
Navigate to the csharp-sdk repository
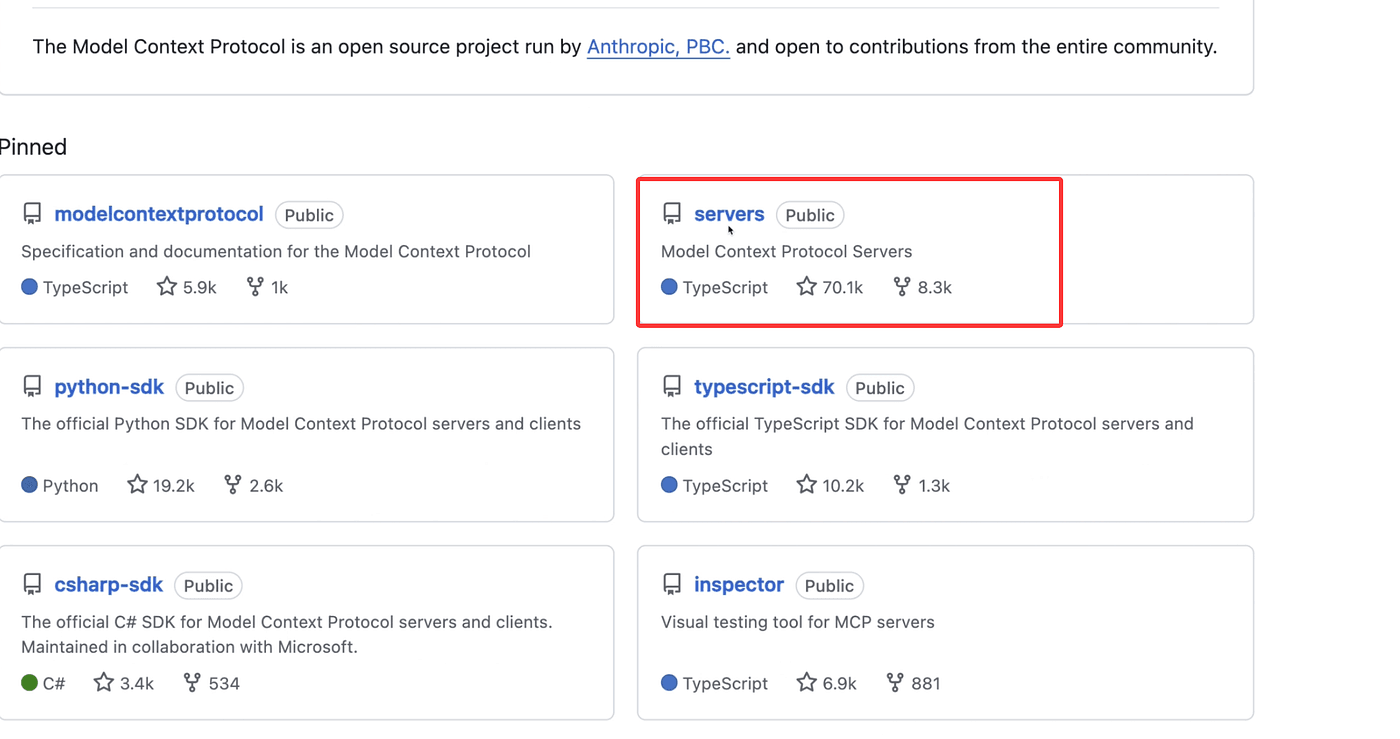click(x=108, y=585)
